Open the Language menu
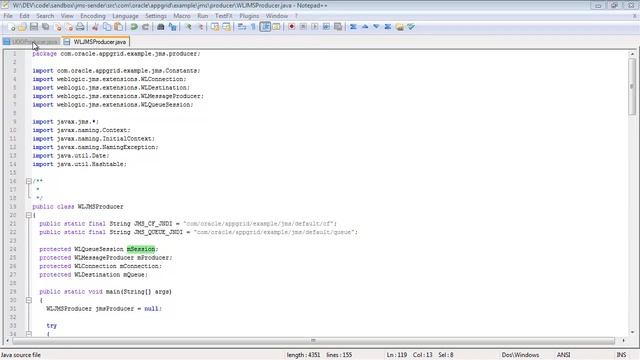640x360 pixels. (125, 16)
